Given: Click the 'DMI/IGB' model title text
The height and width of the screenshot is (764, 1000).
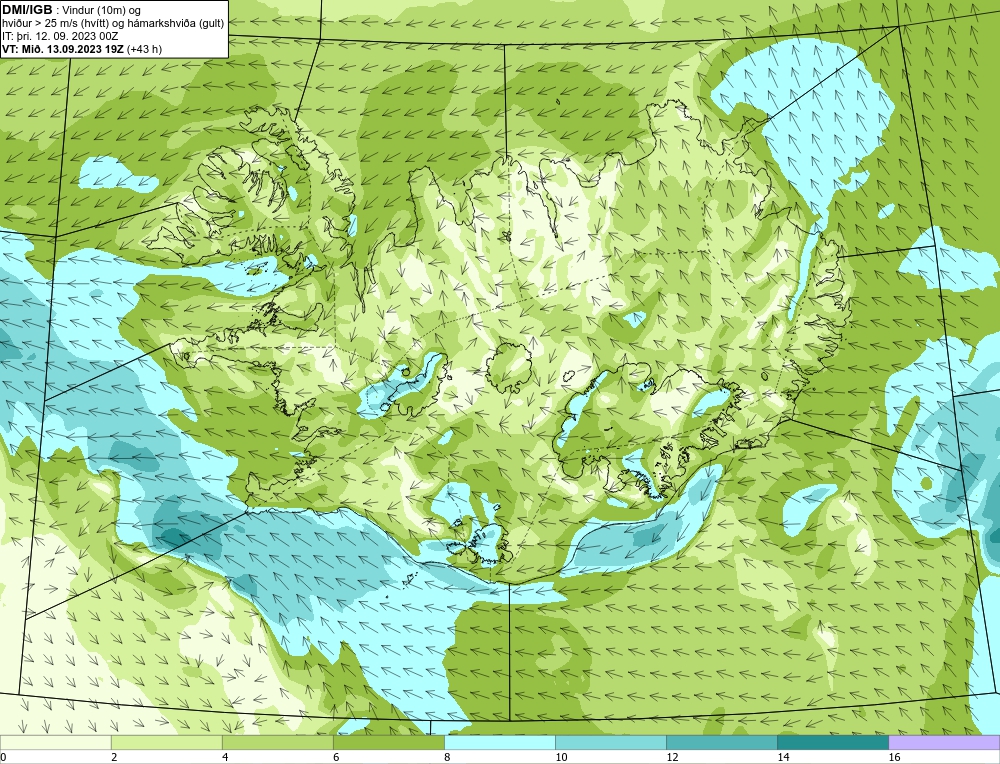Looking at the screenshot, I should 27,10.
